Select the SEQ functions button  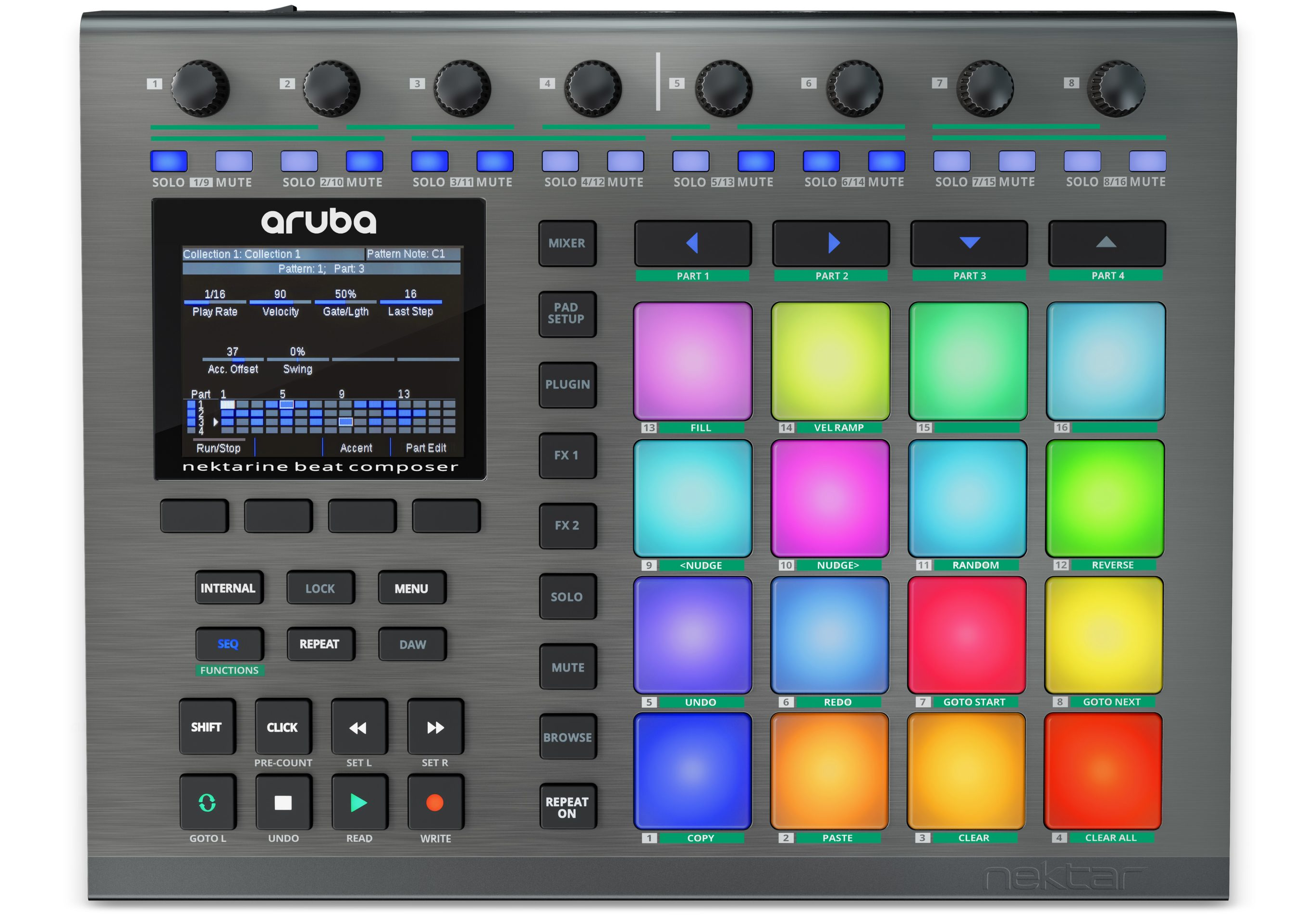229,644
